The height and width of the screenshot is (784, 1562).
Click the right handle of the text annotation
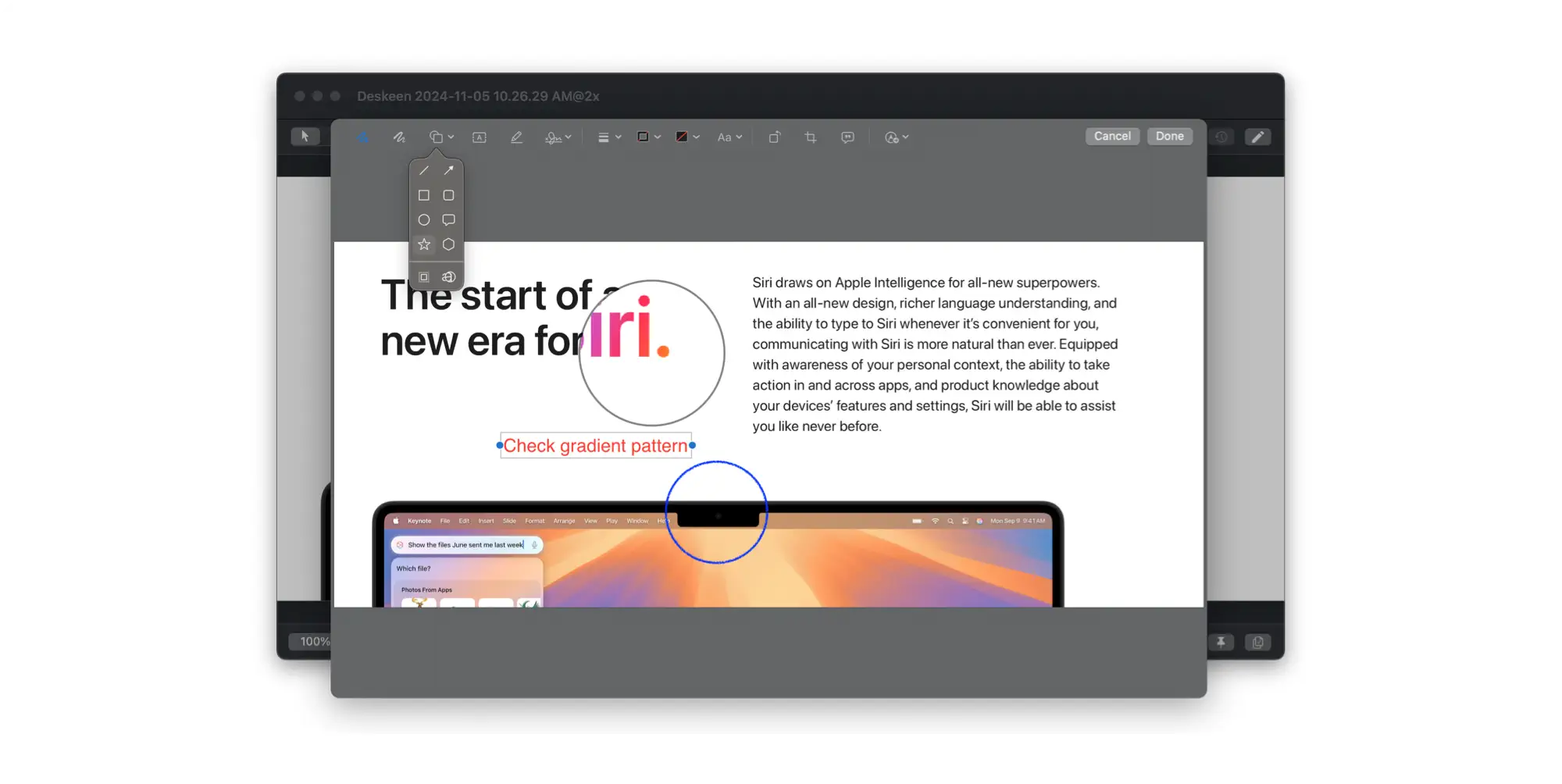tap(692, 445)
